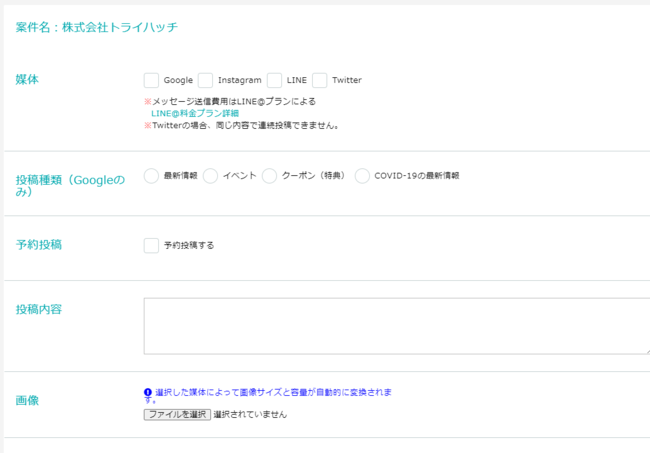Viewport: 650px width, 453px height.
Task: Toggle the 予約投稿する checkbox
Action: click(151, 245)
